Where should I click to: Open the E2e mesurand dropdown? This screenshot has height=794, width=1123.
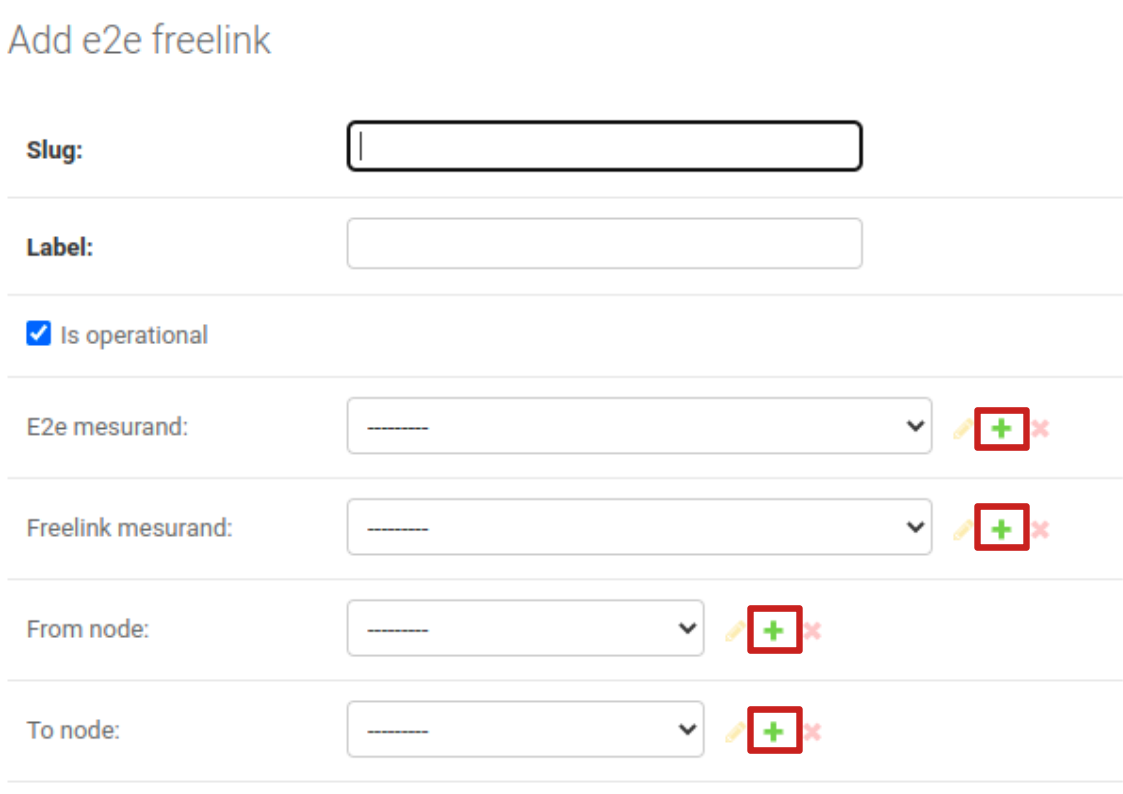[x=639, y=426]
